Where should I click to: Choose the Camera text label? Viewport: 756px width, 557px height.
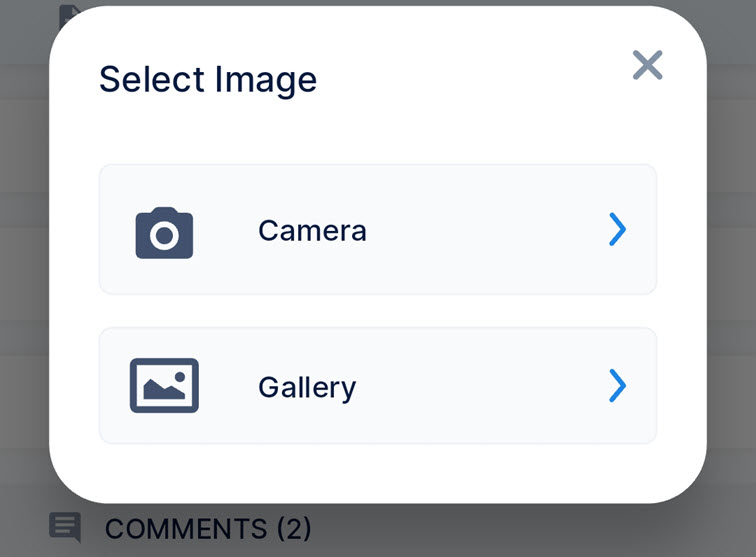pos(312,231)
